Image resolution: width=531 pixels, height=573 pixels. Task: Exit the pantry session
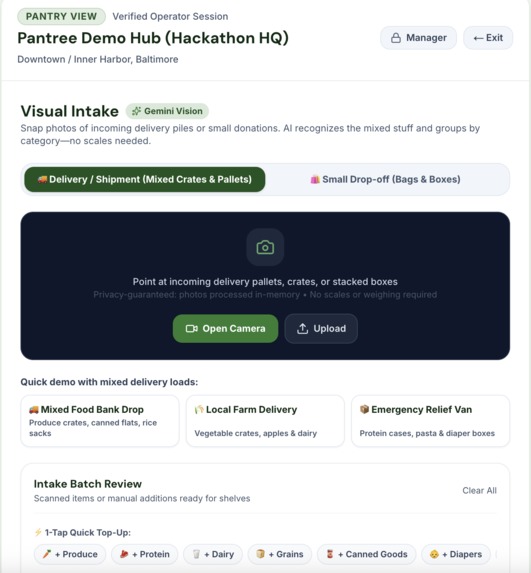pyautogui.click(x=488, y=38)
